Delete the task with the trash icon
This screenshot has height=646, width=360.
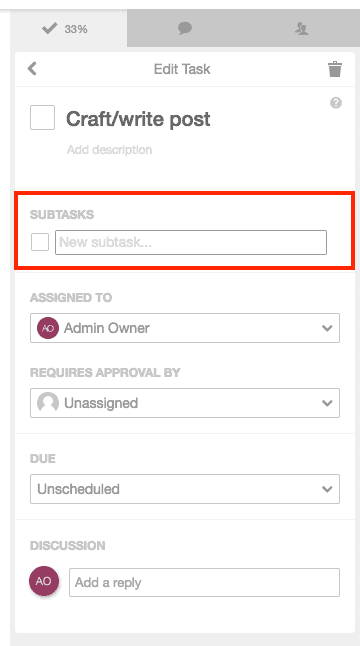(334, 69)
